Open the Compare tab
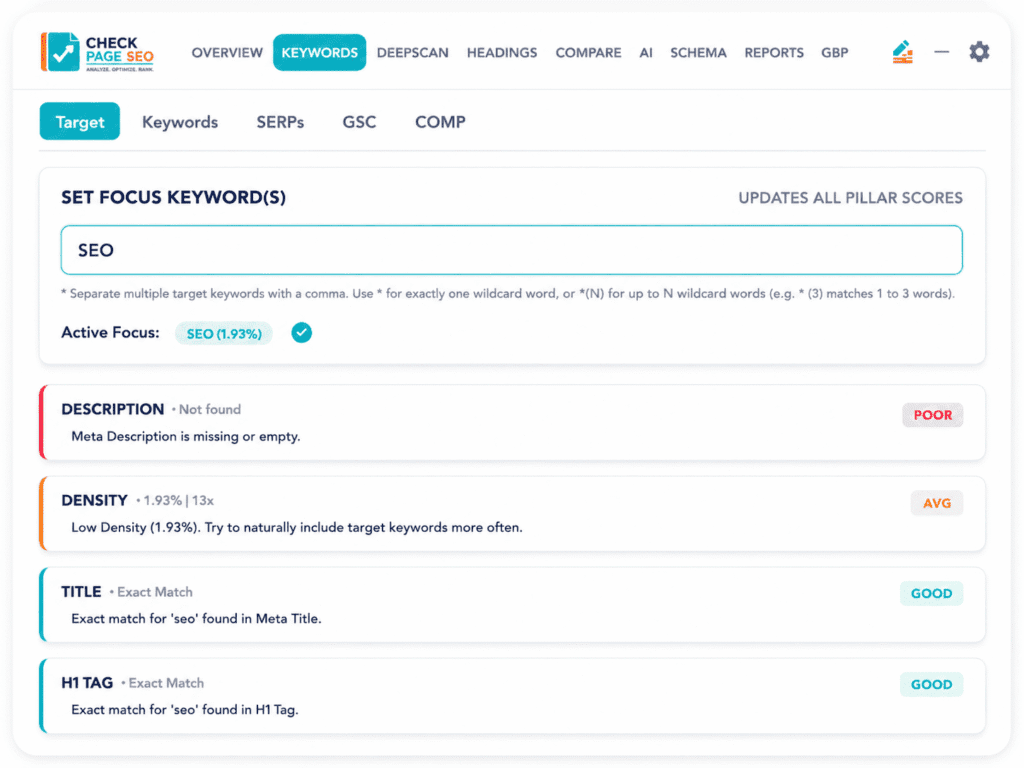 pyautogui.click(x=588, y=53)
